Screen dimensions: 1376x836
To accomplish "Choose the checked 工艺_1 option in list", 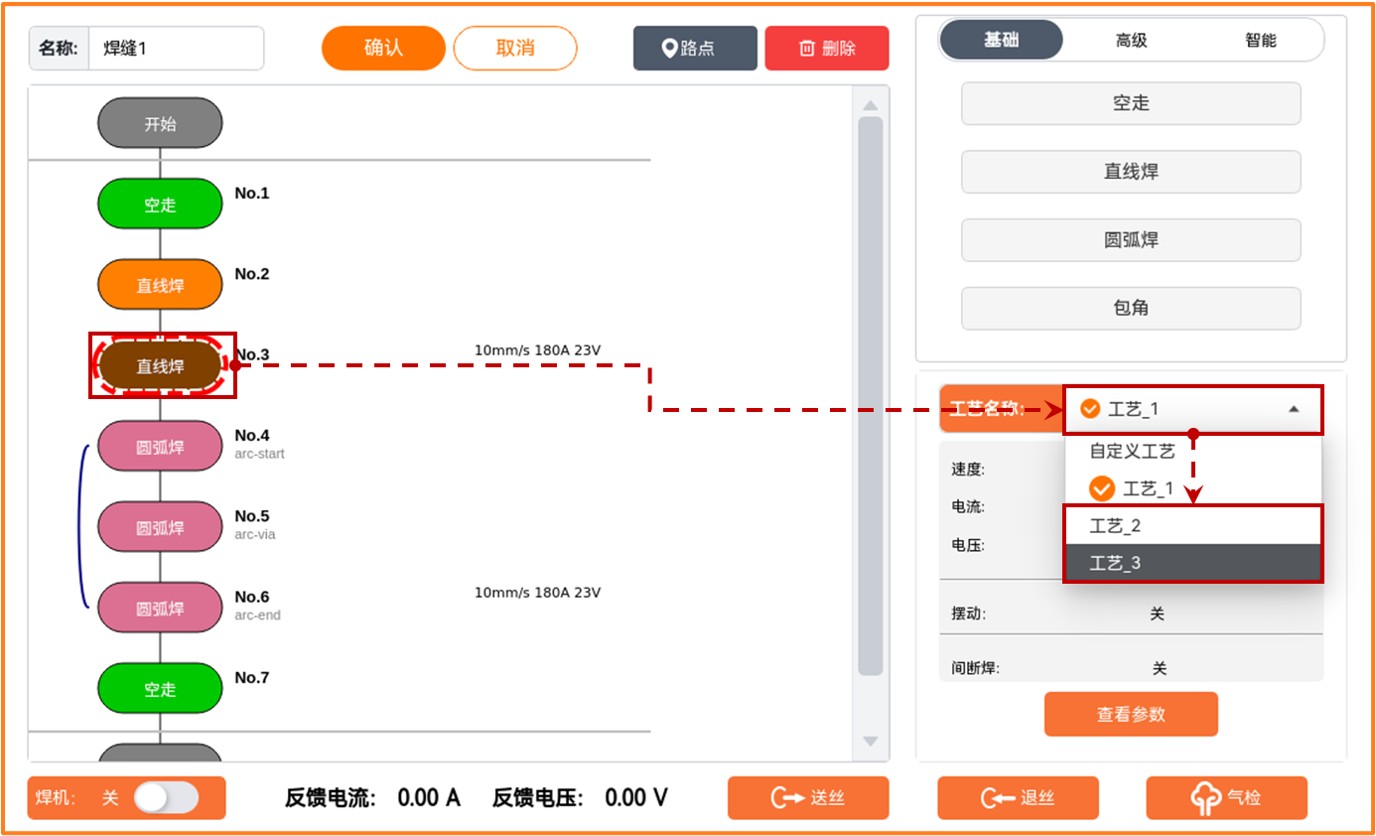I will tap(1132, 488).
